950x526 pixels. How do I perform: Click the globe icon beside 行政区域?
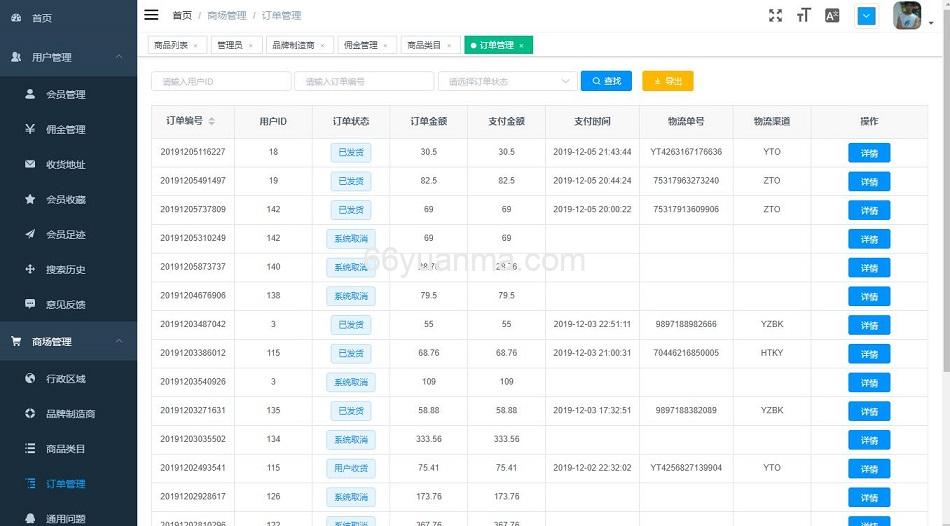[x=30, y=378]
